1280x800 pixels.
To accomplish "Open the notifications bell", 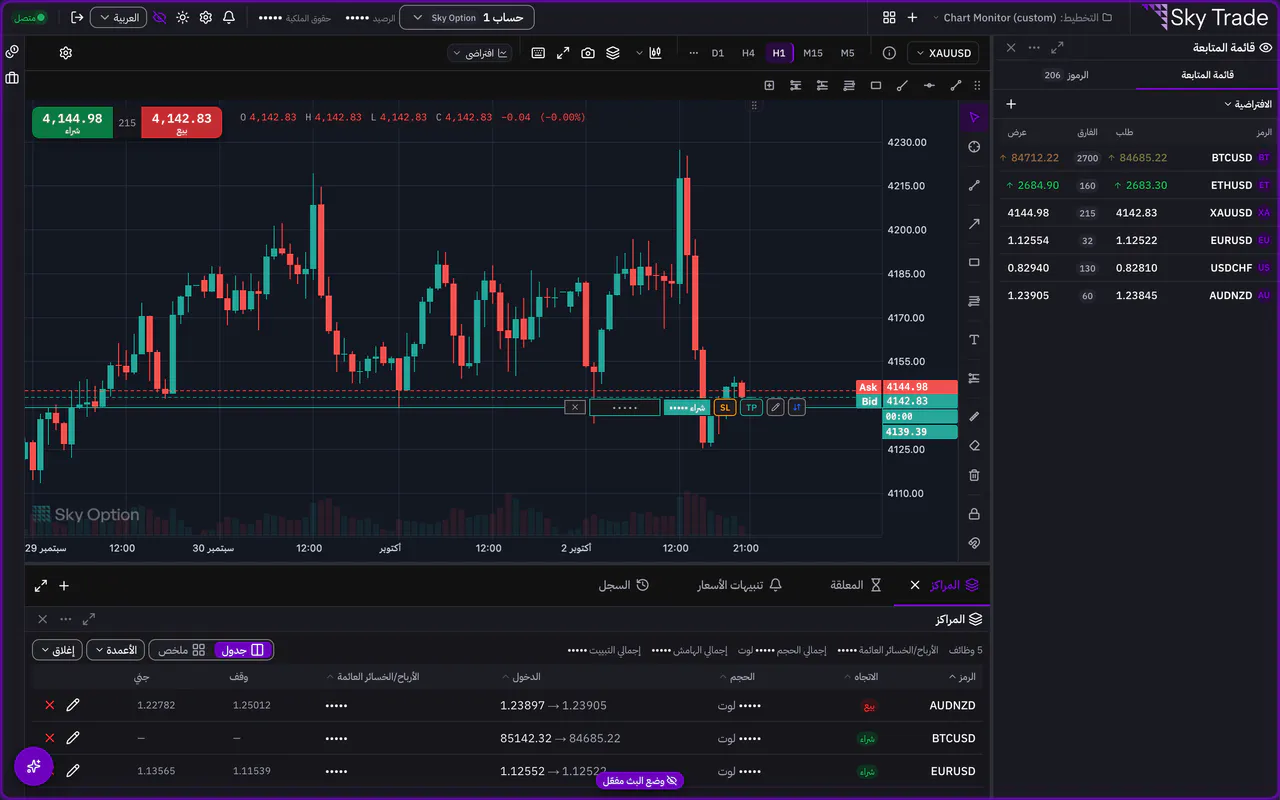I will 229,17.
